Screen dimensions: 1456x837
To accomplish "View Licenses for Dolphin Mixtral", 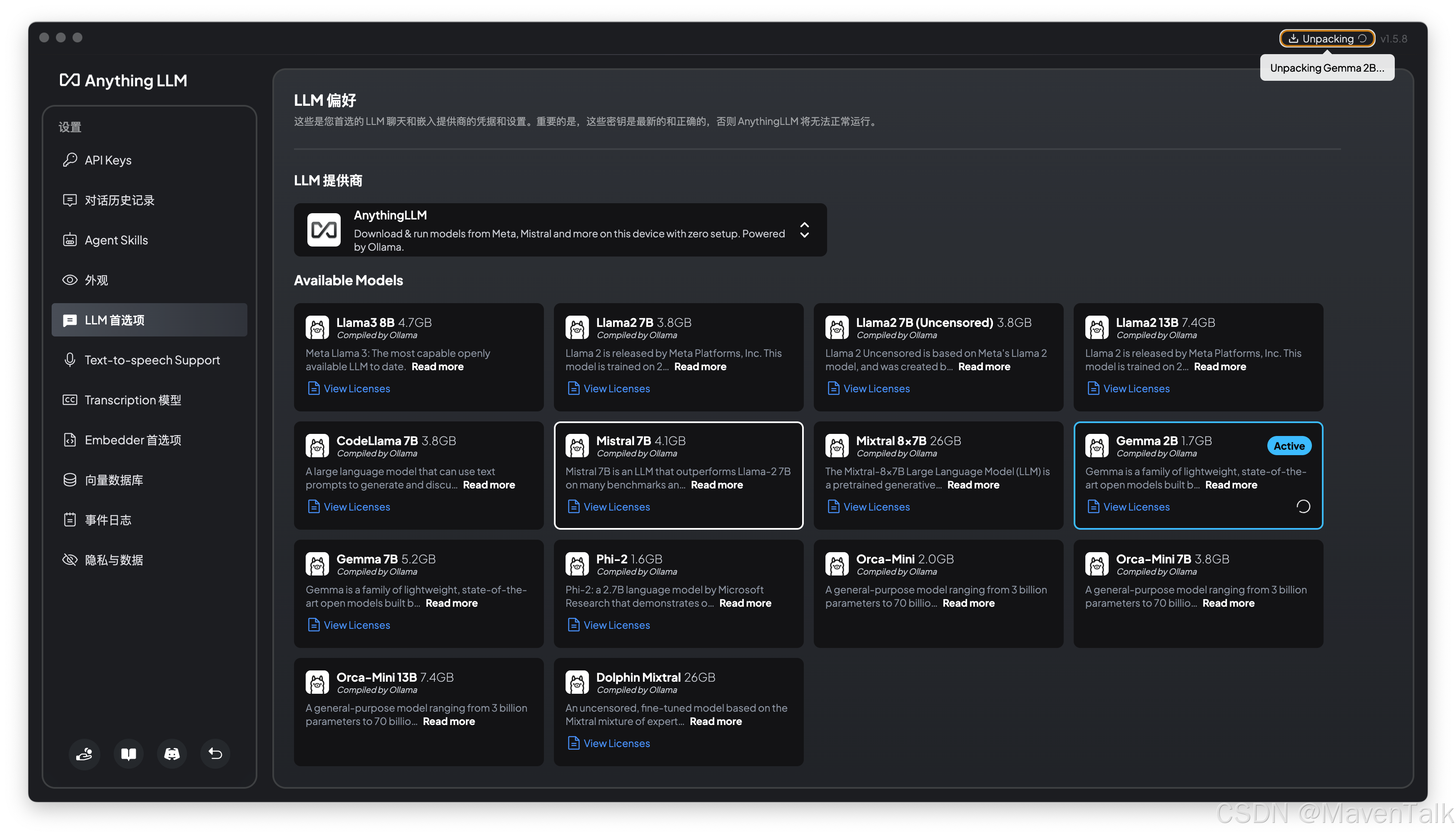I will [609, 743].
